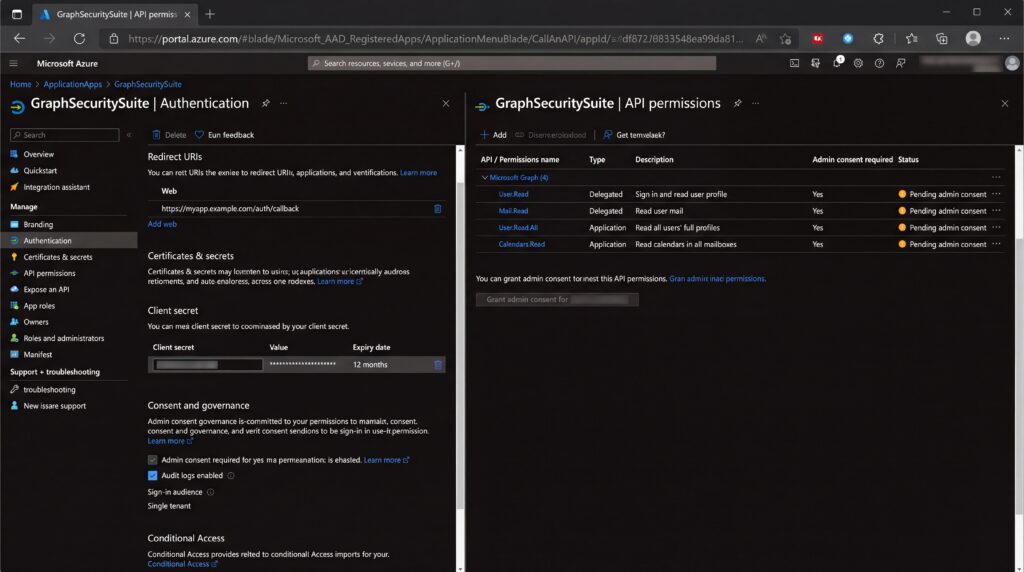1024x572 pixels.
Task: Click Add in API permissions toolbar
Action: coord(493,135)
